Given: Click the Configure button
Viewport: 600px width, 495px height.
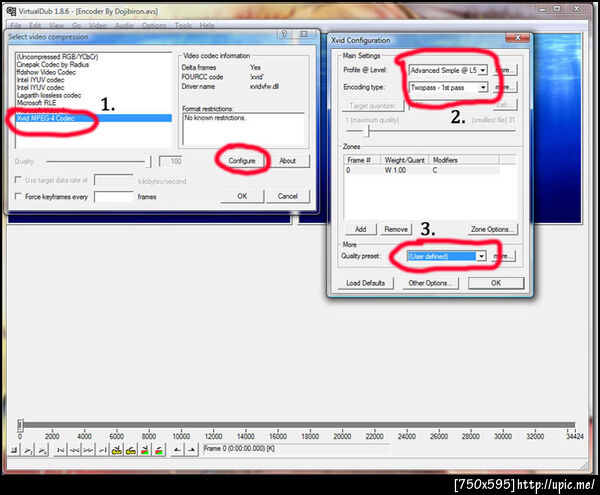Looking at the screenshot, I should 242,161.
